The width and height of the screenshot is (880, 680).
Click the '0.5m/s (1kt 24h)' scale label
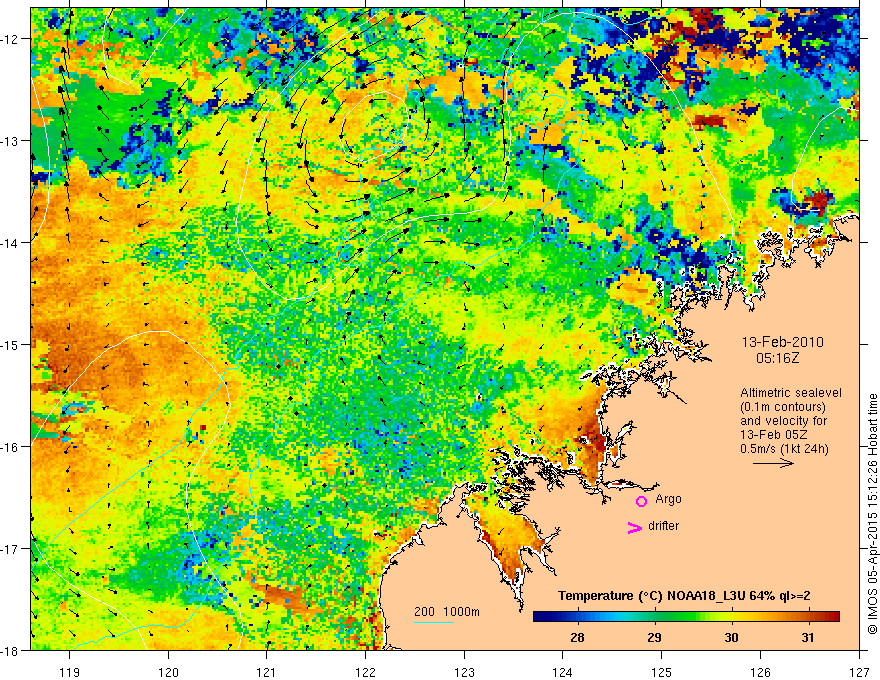pyautogui.click(x=784, y=449)
